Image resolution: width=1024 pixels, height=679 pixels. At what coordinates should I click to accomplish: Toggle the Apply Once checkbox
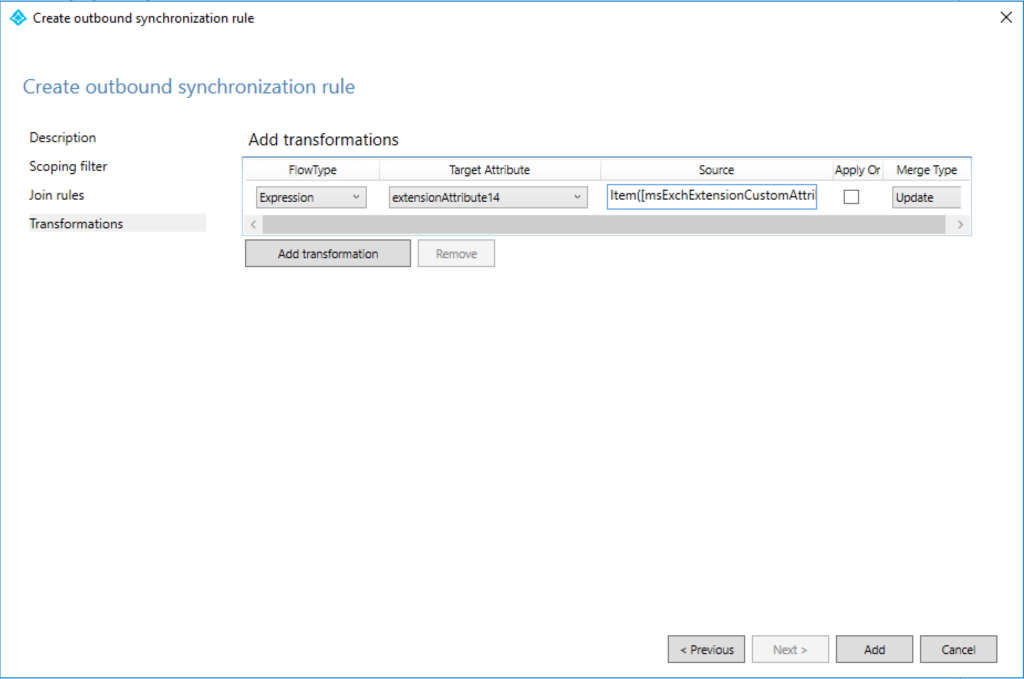click(851, 197)
